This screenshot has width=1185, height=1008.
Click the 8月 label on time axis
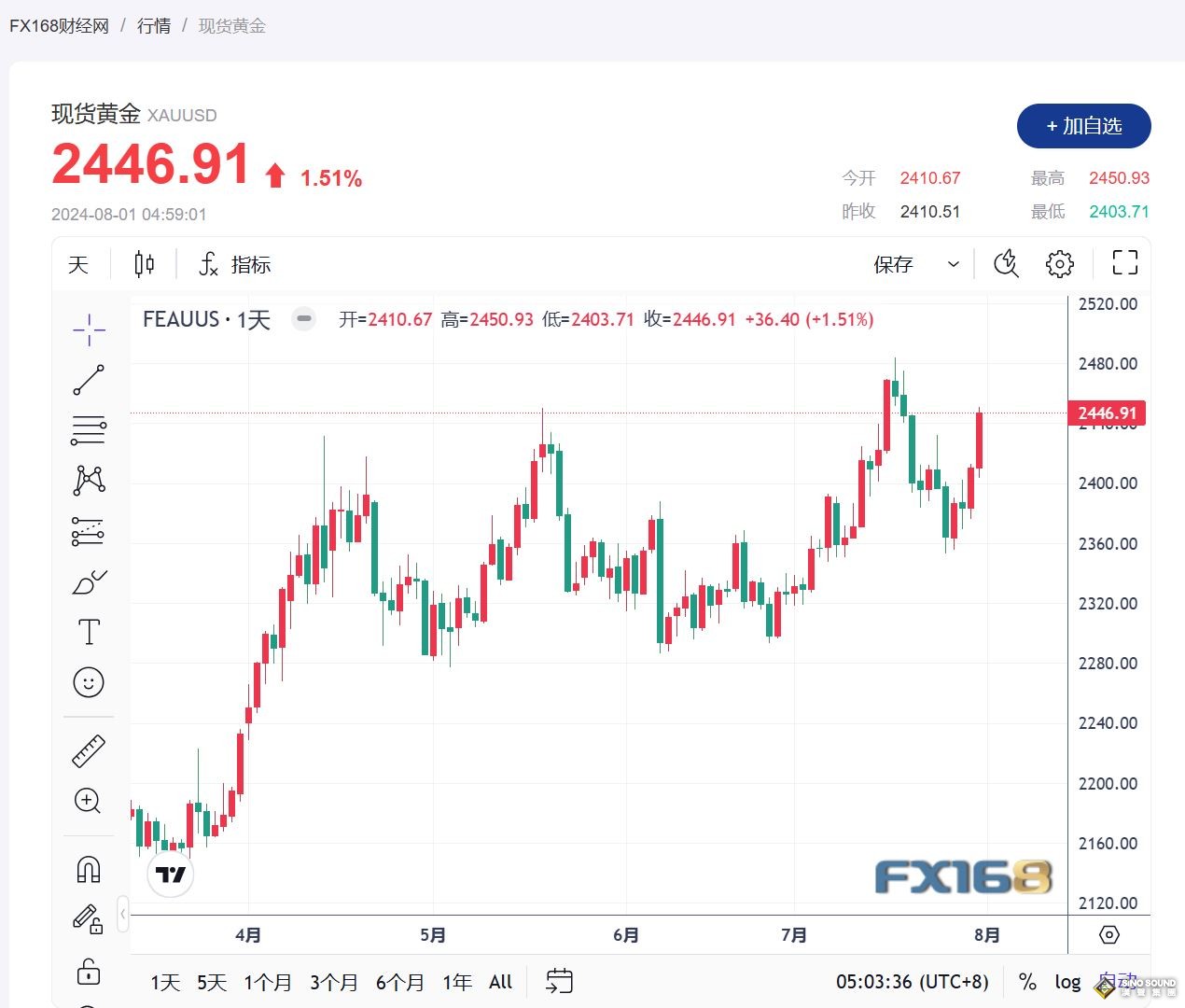click(x=987, y=934)
